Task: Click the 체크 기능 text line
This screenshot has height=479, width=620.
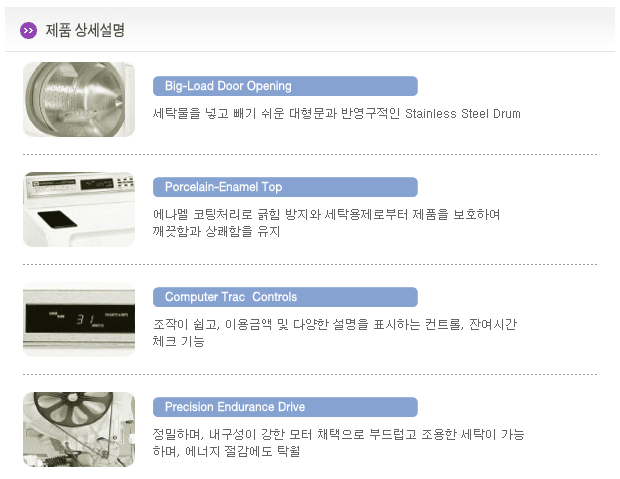Action: tap(178, 341)
